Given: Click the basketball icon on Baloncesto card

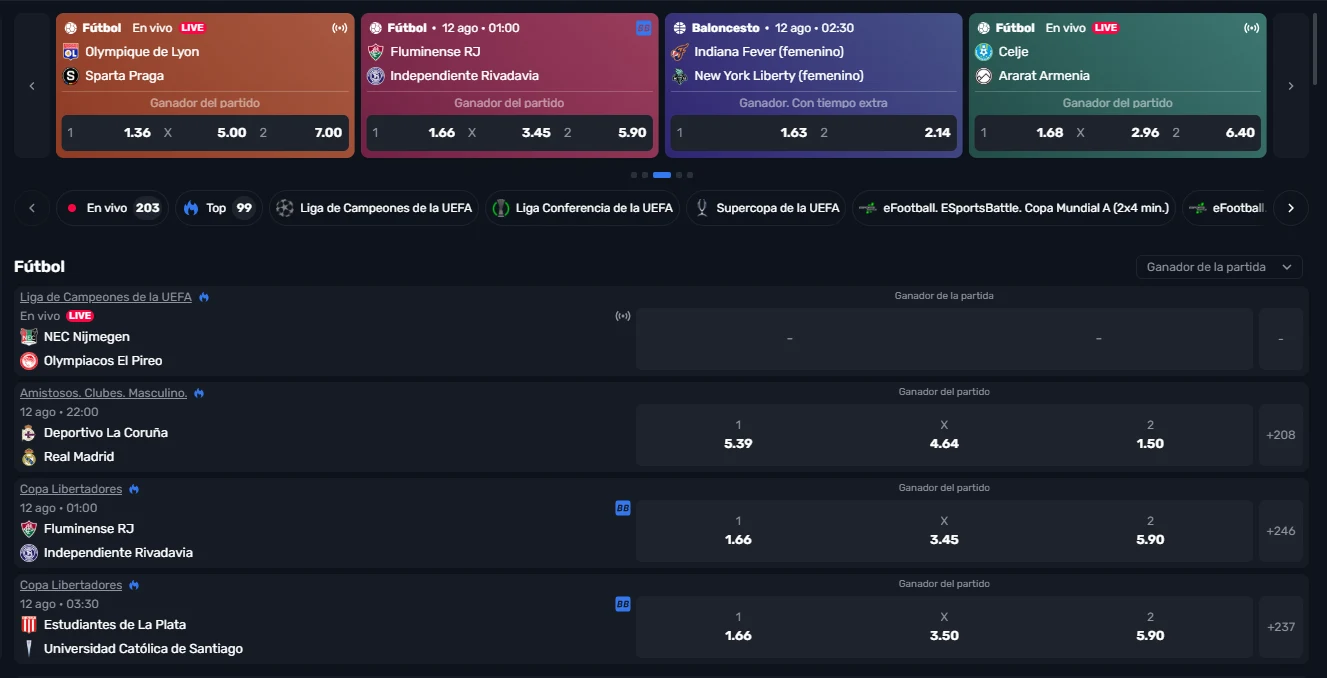Looking at the screenshot, I should (x=680, y=28).
